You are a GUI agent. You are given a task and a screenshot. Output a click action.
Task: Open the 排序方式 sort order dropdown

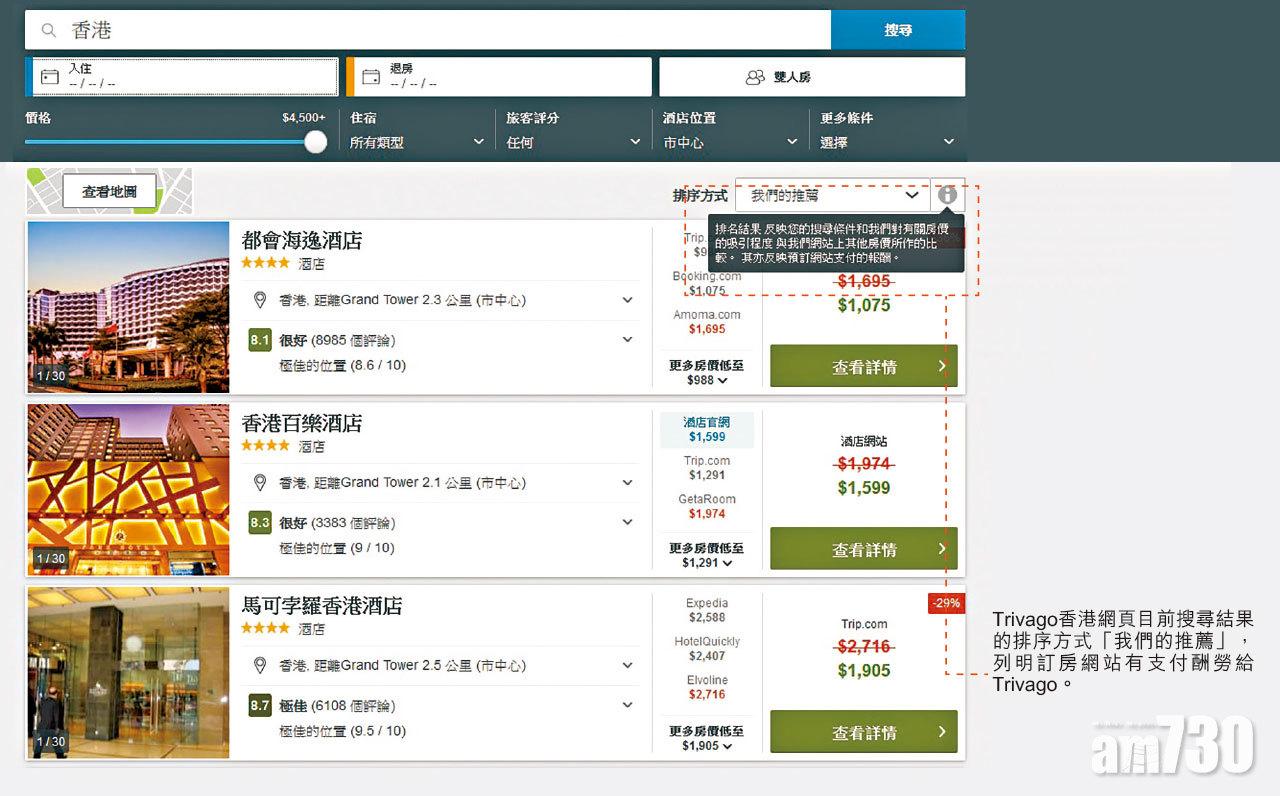click(x=832, y=196)
